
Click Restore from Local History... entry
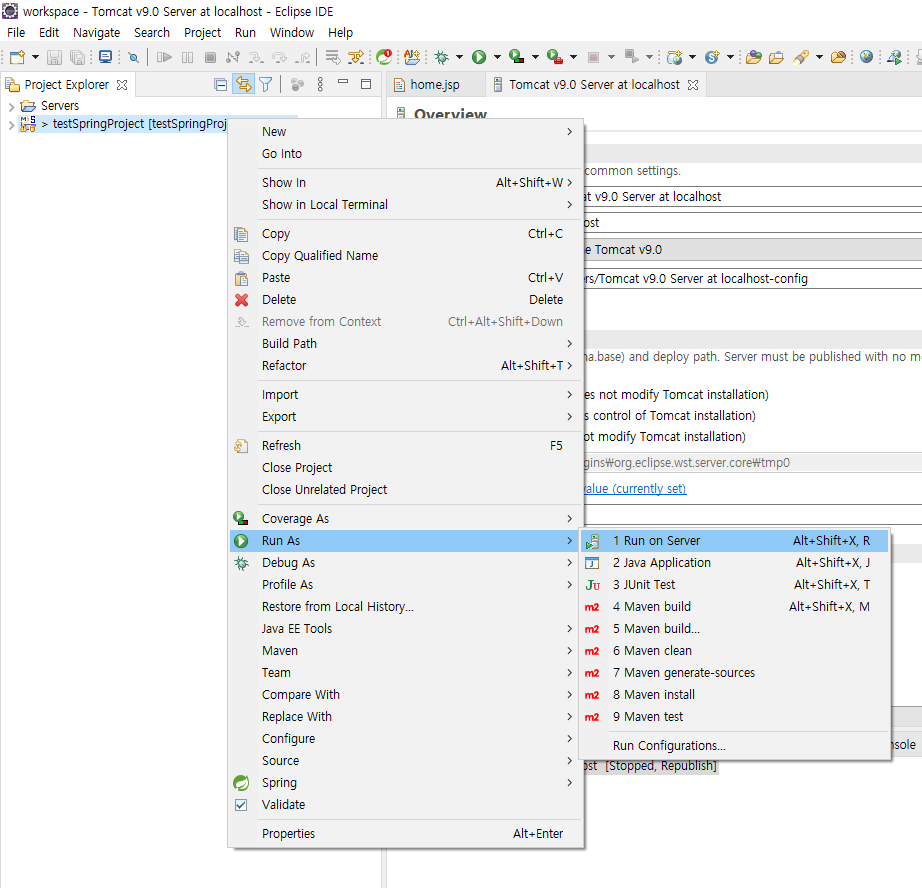[406, 606]
